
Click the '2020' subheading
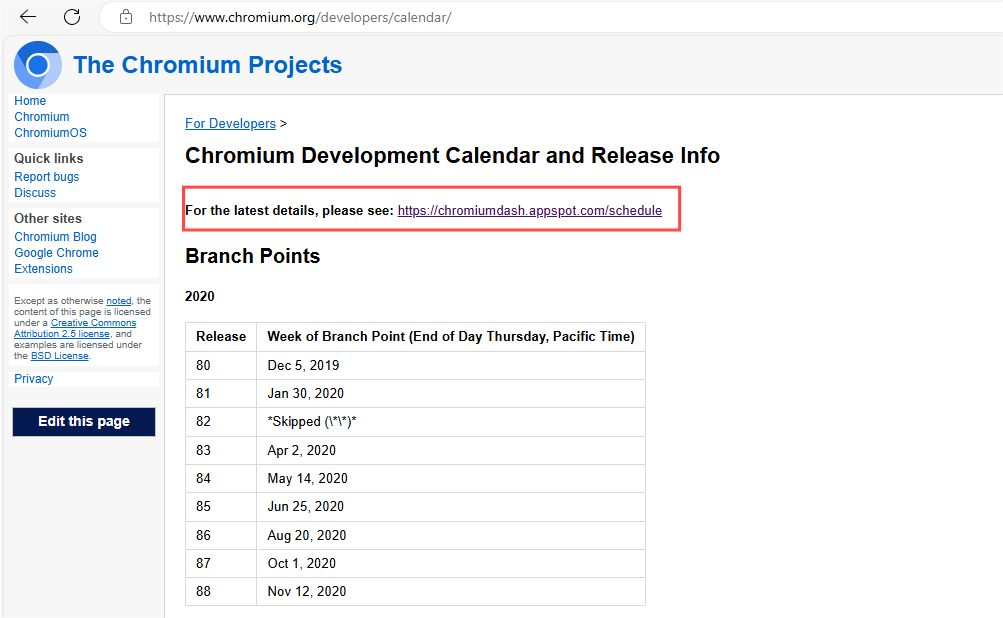pyautogui.click(x=200, y=296)
